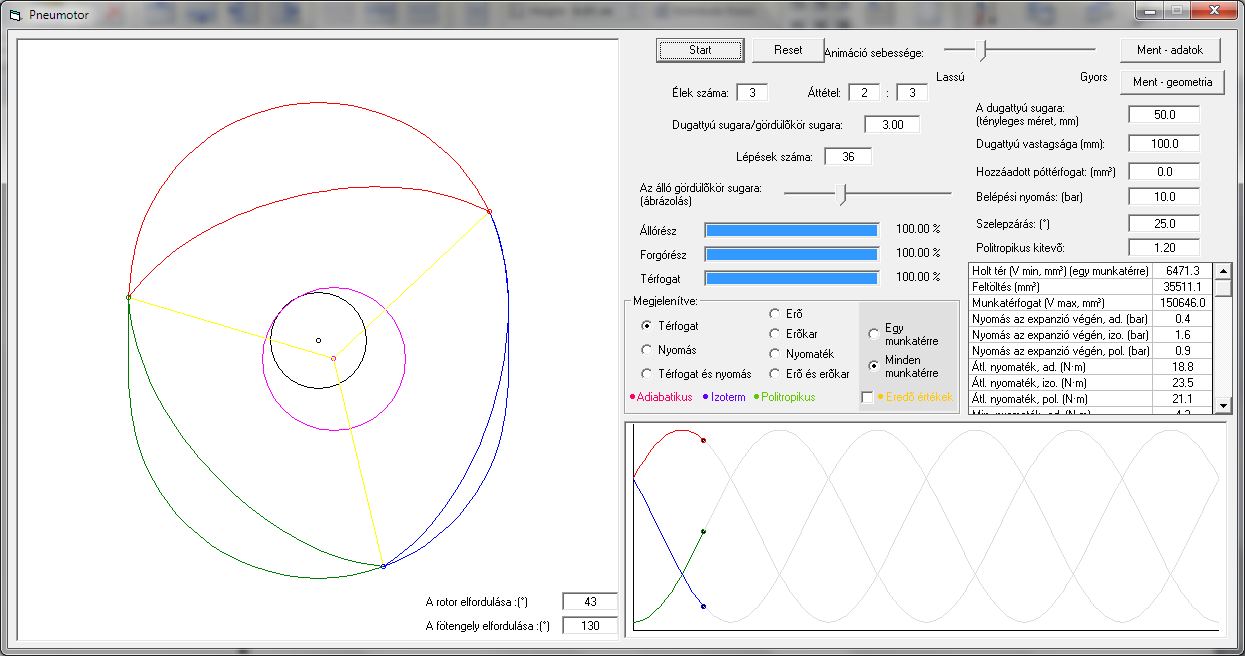Click the Pneumotor window title icon
The image size is (1245, 656).
point(14,15)
